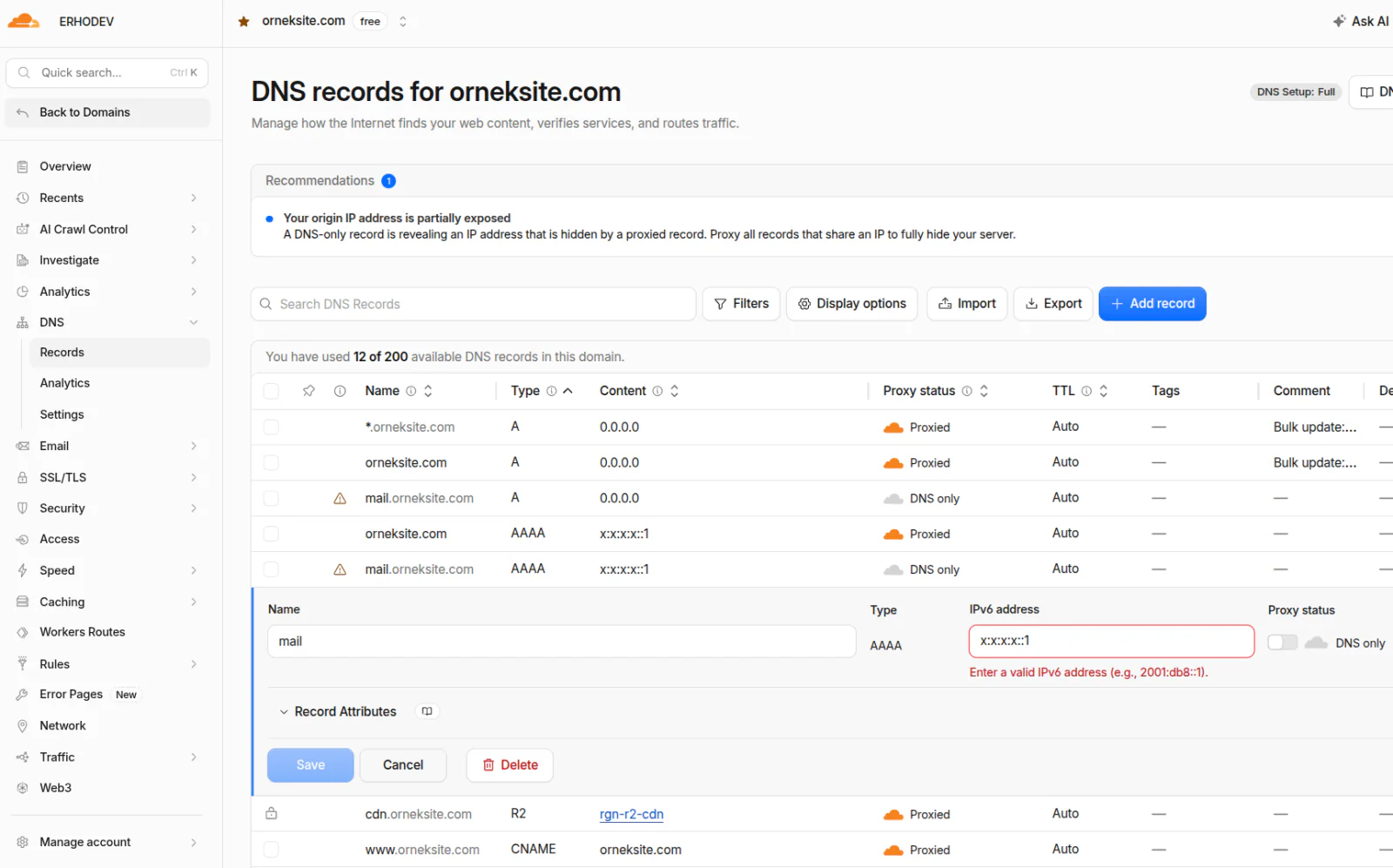Image resolution: width=1393 pixels, height=868 pixels.
Task: Click the Security shield icon
Action: click(23, 508)
